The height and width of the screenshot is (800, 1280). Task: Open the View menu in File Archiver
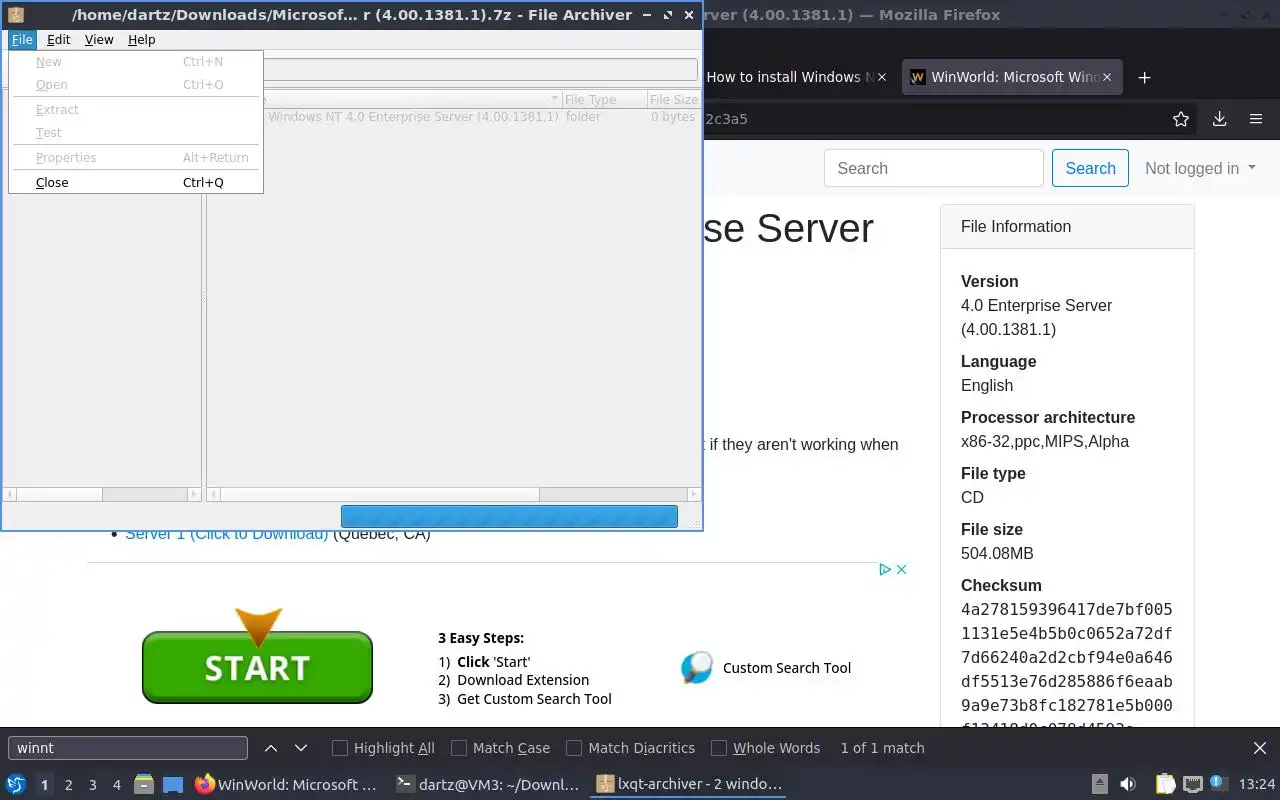coord(99,39)
